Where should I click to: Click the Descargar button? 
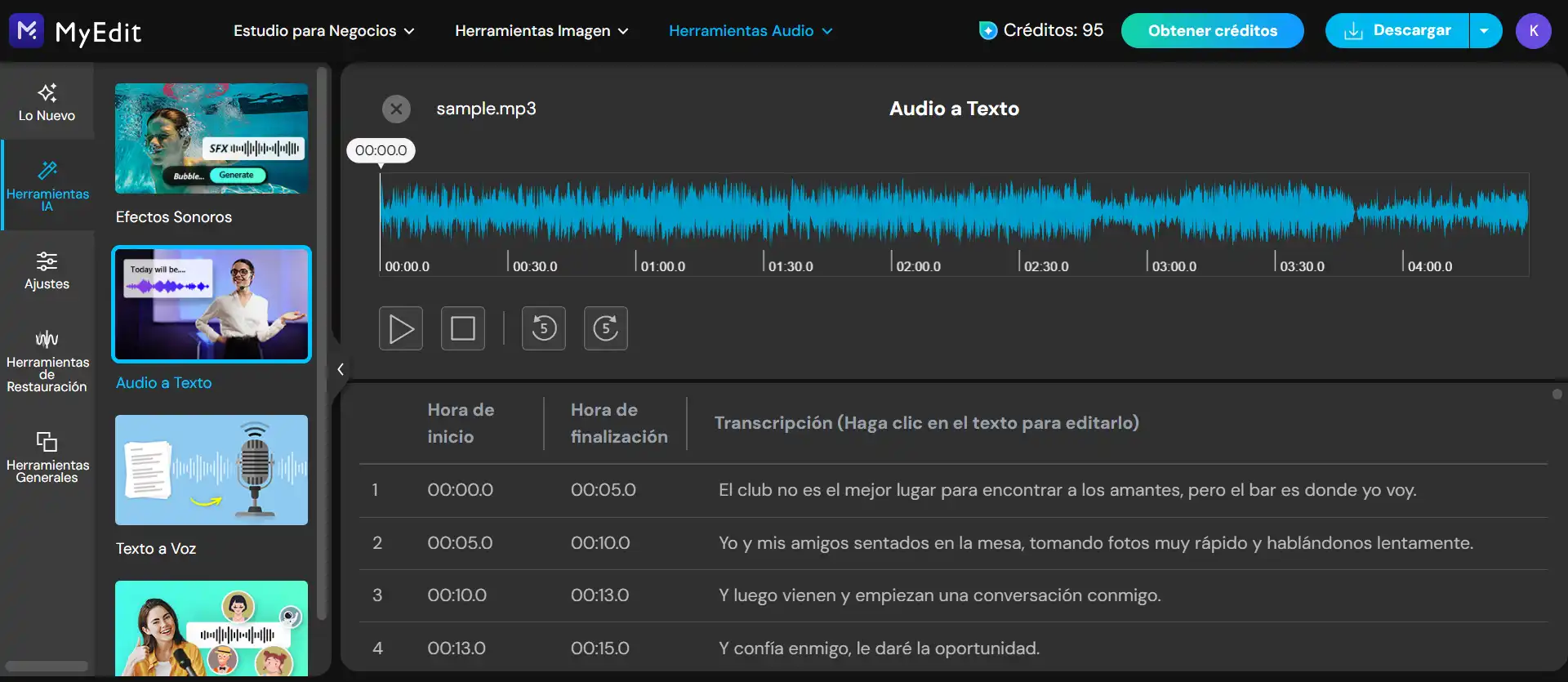click(x=1397, y=31)
